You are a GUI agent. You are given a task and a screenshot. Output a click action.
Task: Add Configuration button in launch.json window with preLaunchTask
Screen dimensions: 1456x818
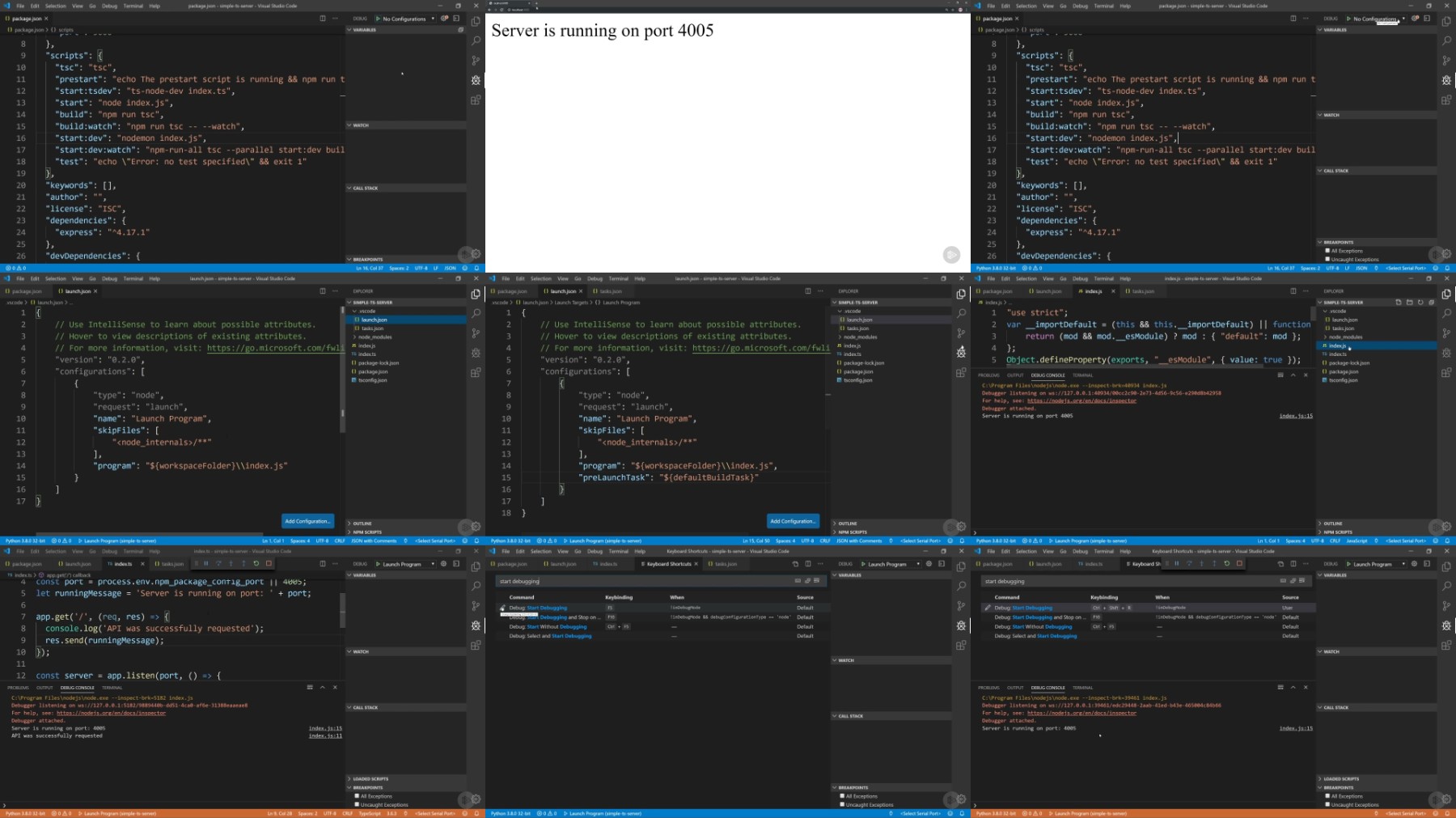(x=793, y=521)
